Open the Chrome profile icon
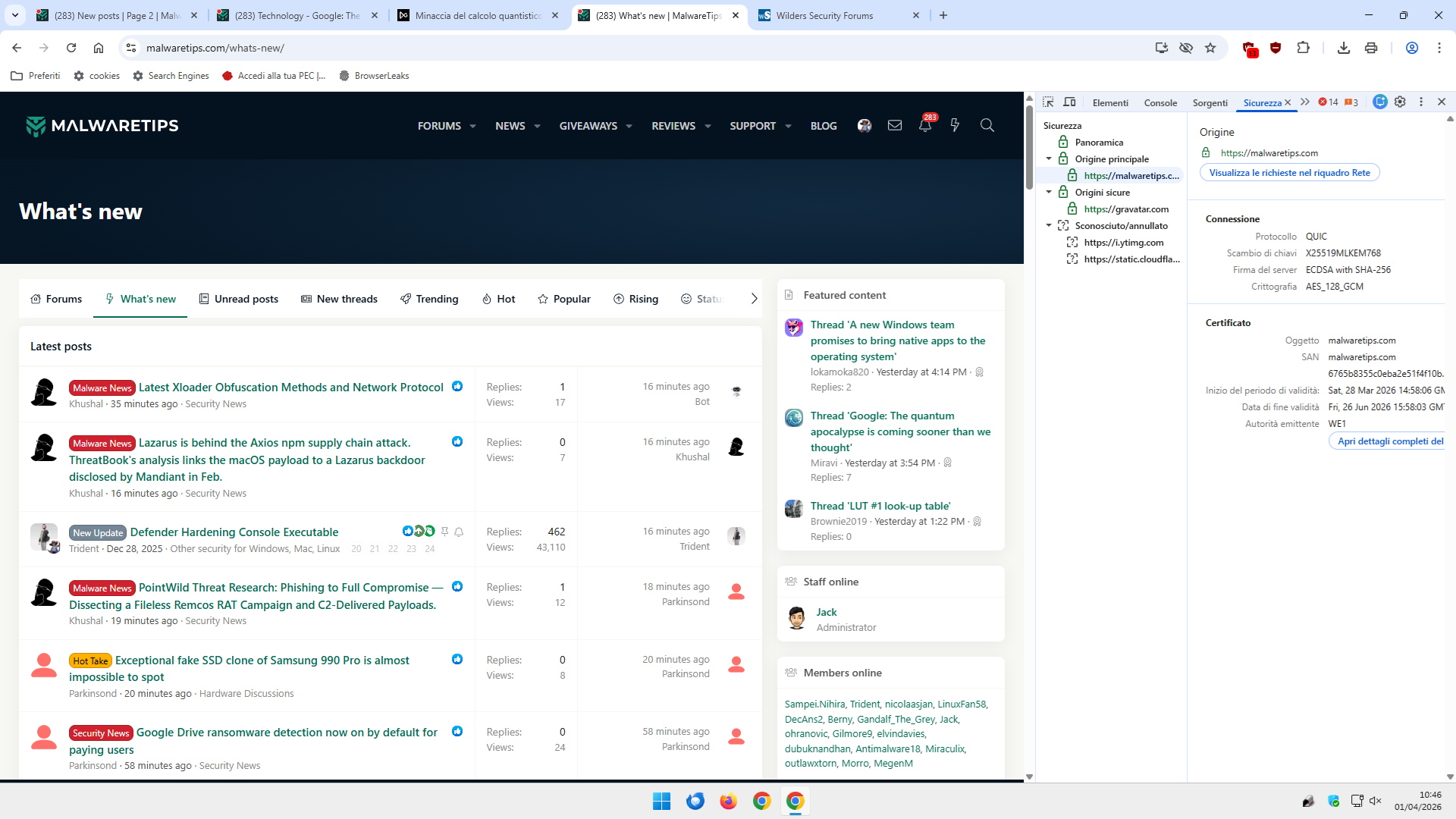The image size is (1456, 819). click(x=1412, y=48)
